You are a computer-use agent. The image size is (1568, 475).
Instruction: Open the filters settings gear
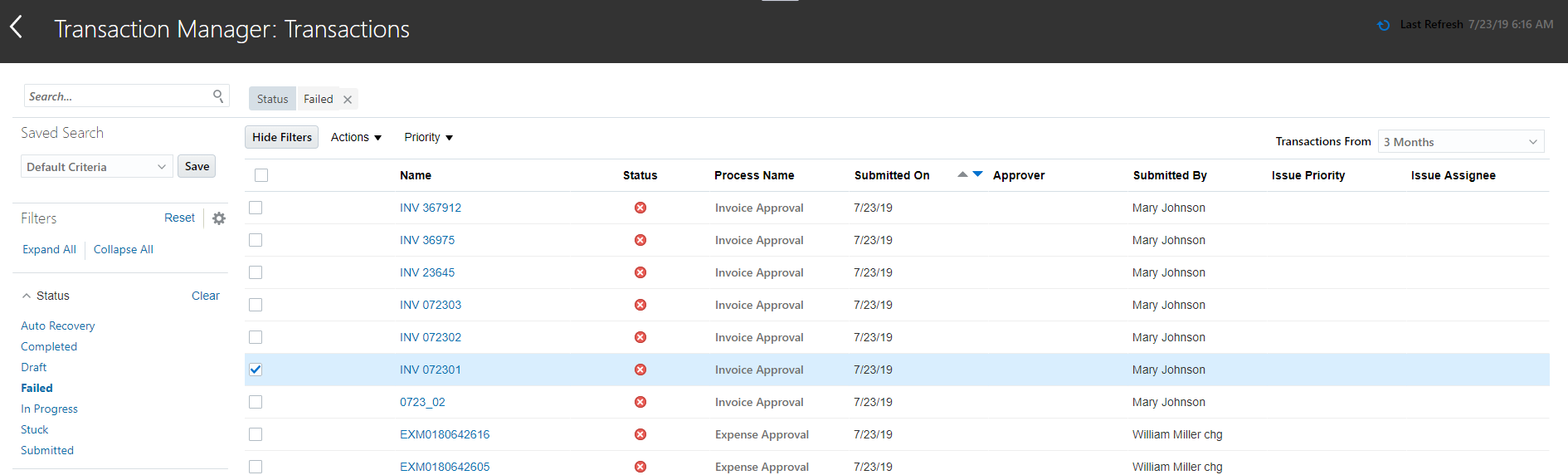[x=219, y=218]
